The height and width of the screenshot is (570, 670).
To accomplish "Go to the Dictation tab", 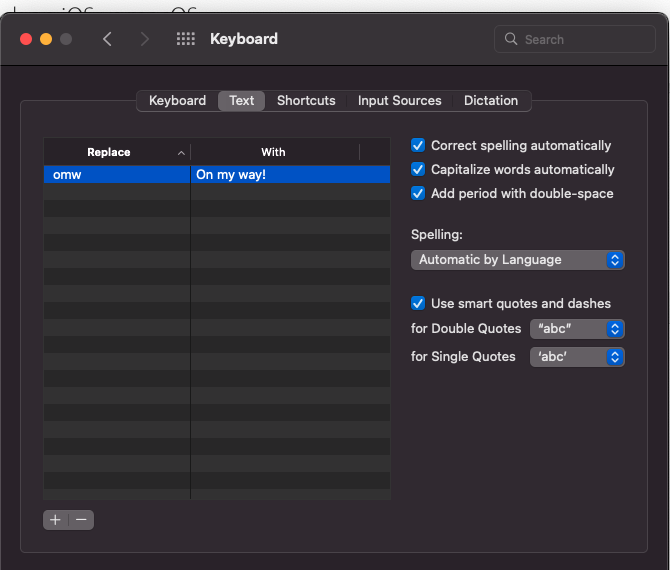I will click(491, 101).
